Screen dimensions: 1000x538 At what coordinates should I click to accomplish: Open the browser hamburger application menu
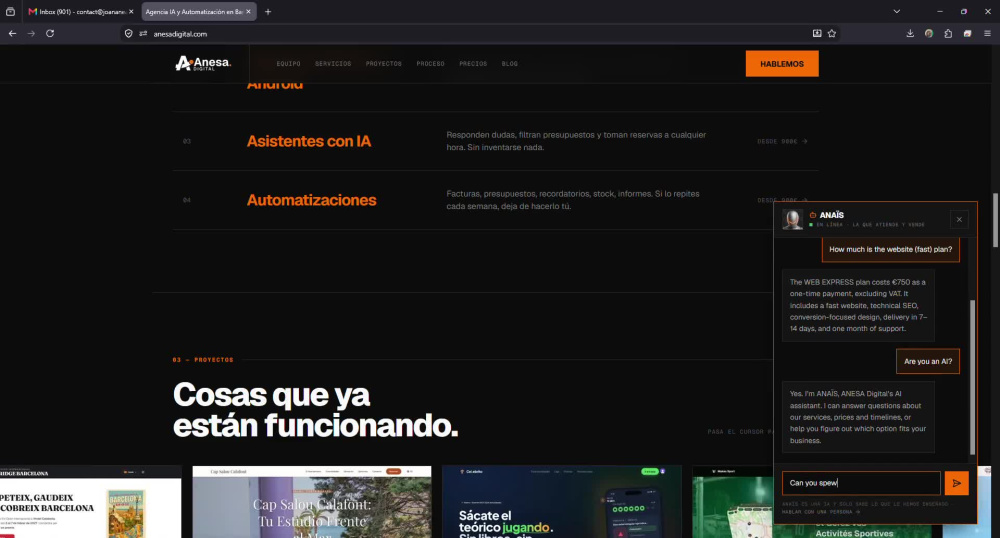987,34
